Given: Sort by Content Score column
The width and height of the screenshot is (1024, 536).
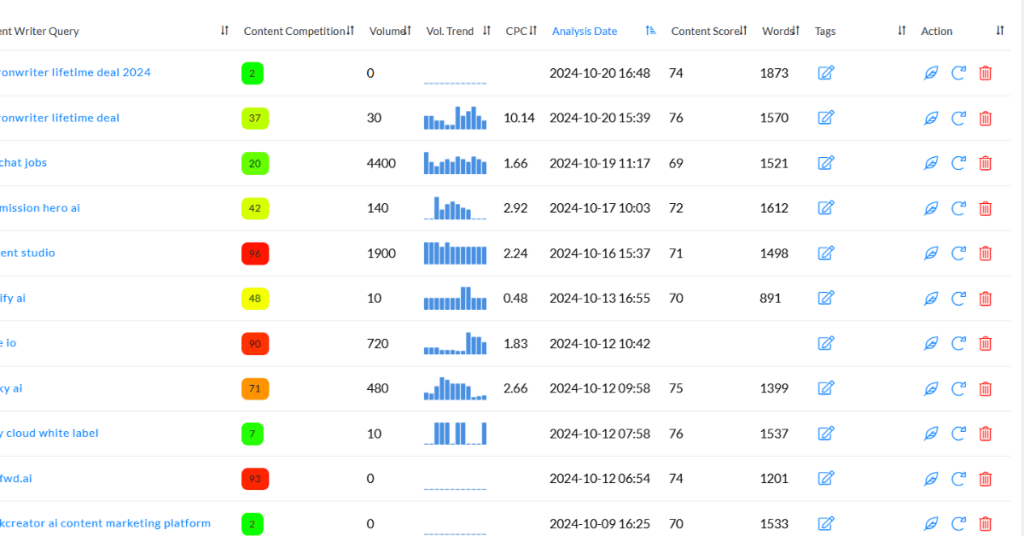Looking at the screenshot, I should (743, 31).
